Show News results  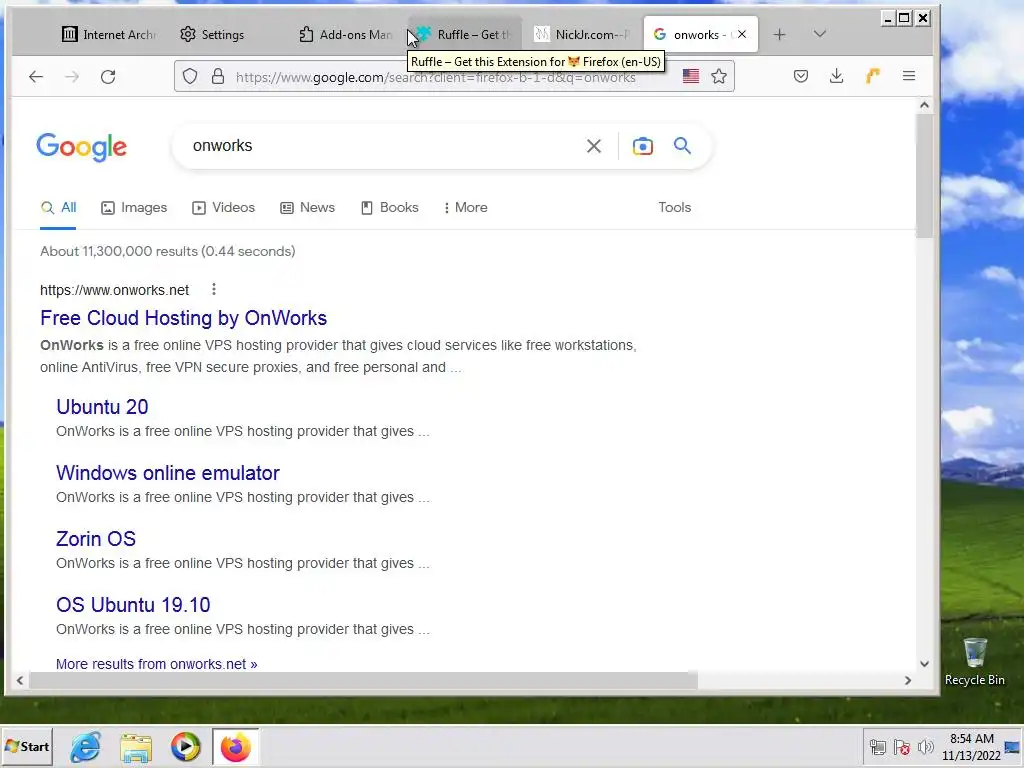coord(308,208)
